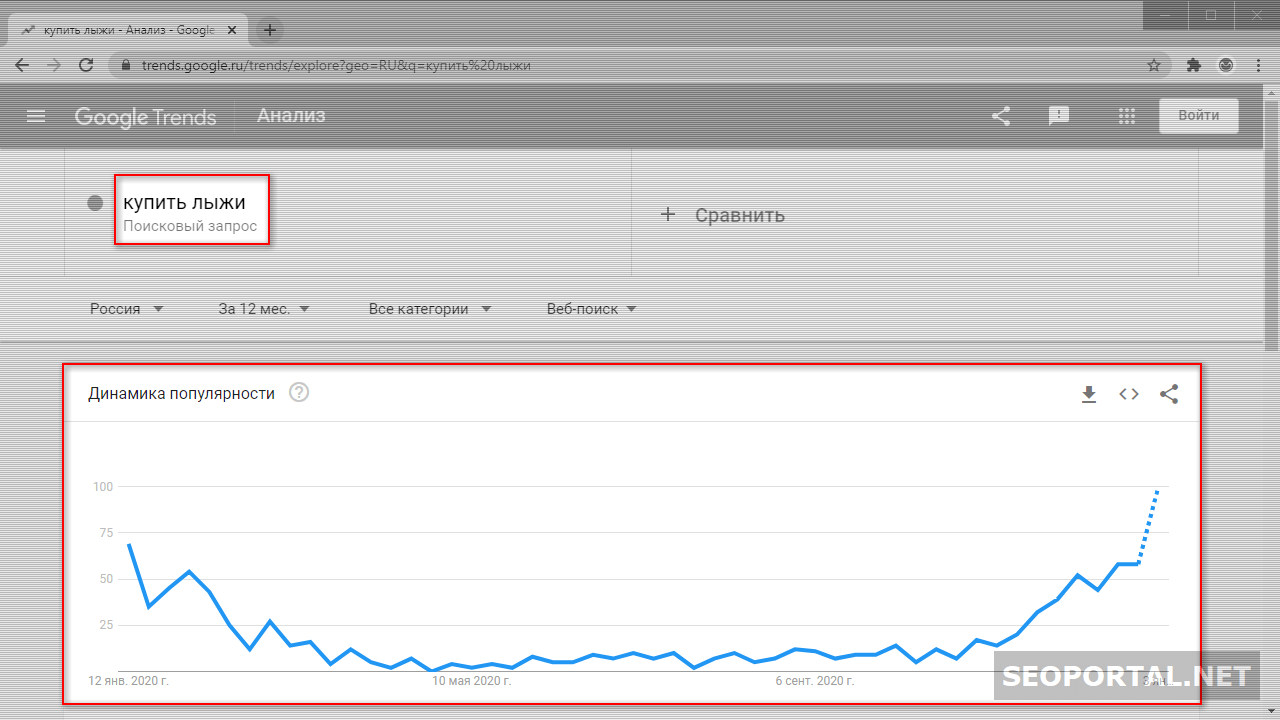Expand the Все категории dropdown
Image resolution: width=1280 pixels, height=720 pixels.
point(430,309)
